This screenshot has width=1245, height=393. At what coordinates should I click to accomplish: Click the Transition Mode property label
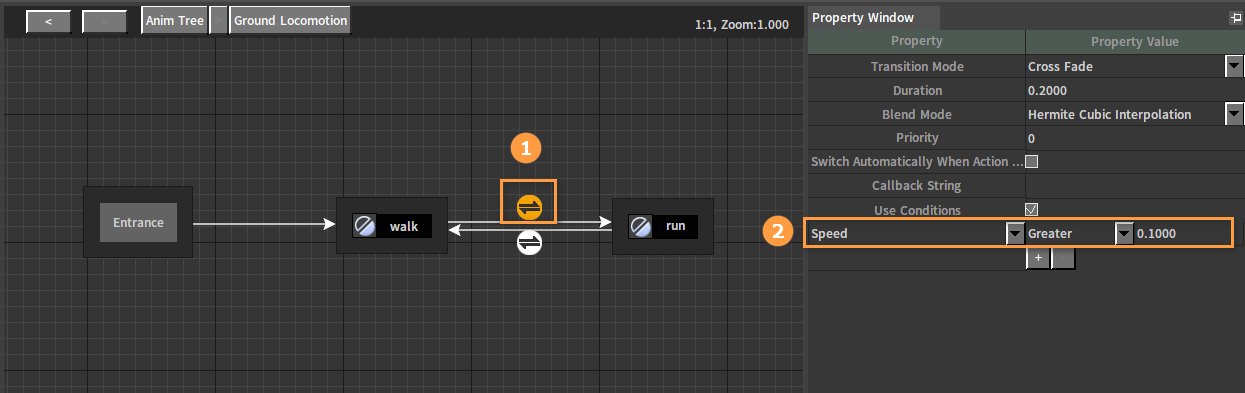click(917, 66)
